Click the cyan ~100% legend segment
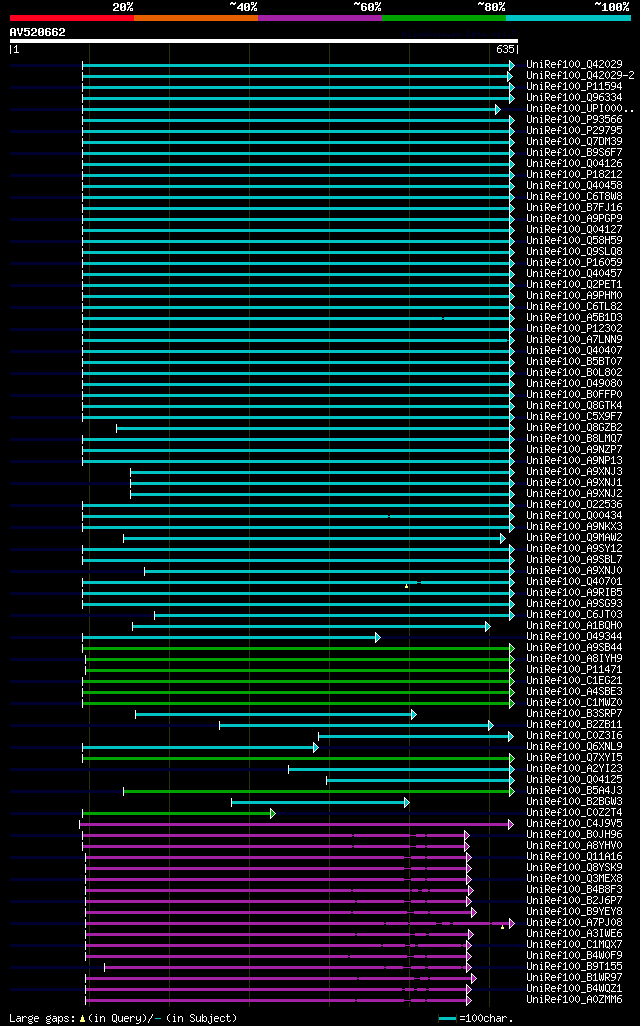This screenshot has height=1026, width=640. point(568,18)
